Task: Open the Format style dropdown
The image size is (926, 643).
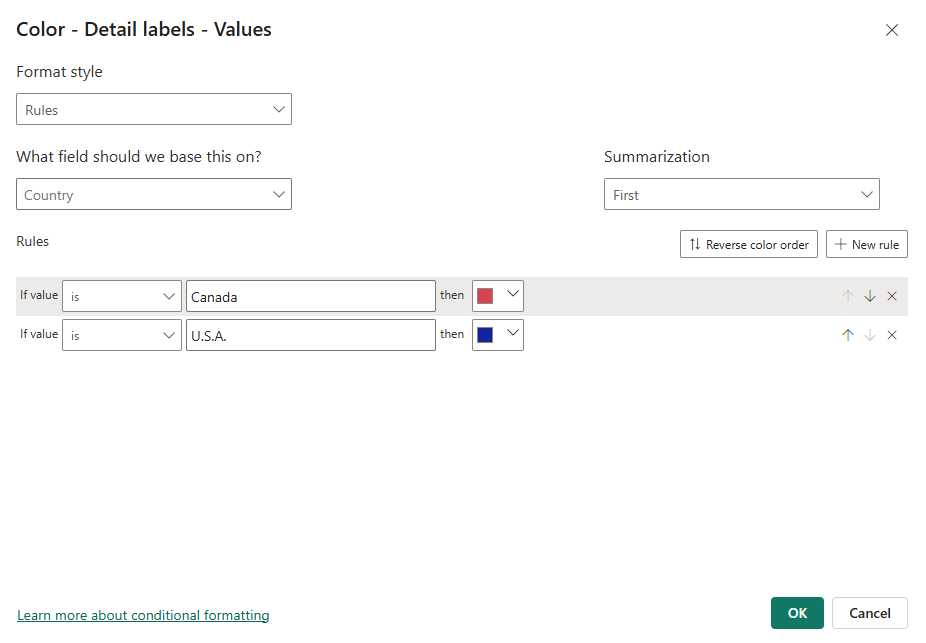Action: (154, 110)
